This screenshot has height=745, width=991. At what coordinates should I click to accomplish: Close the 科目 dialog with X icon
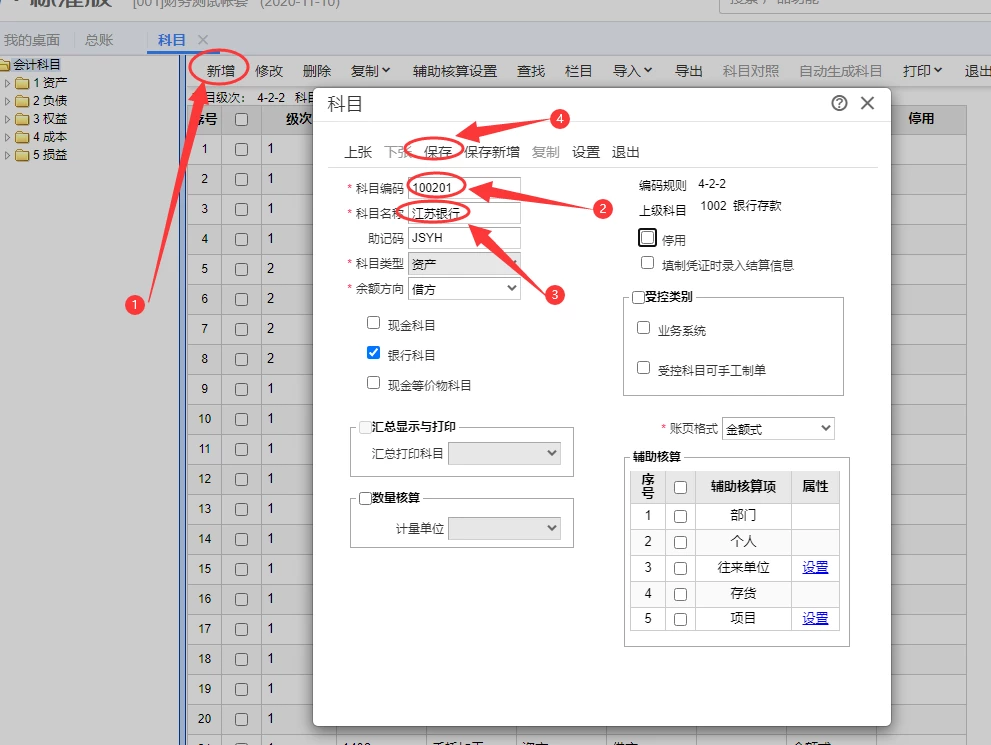coord(867,103)
